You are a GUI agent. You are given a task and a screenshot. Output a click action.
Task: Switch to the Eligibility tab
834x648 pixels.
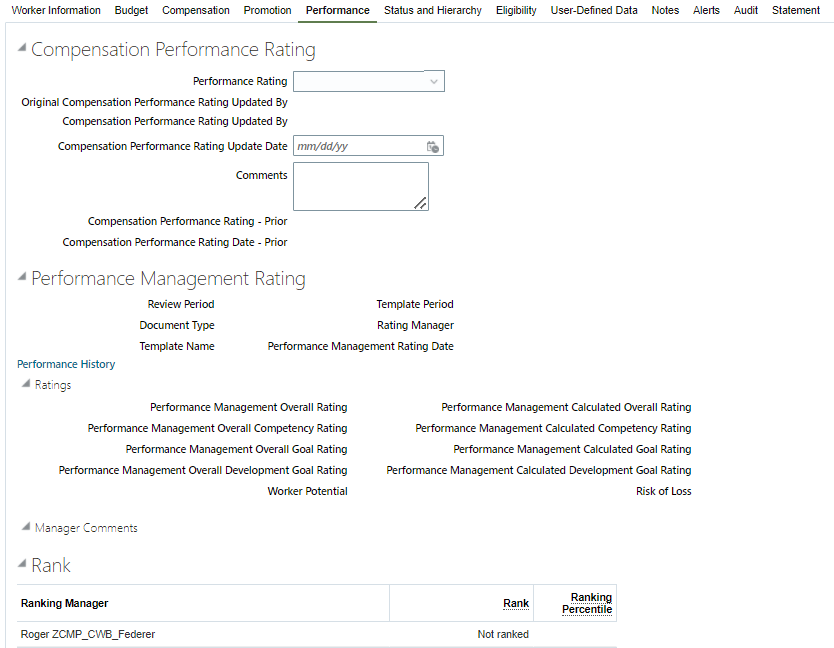click(516, 10)
